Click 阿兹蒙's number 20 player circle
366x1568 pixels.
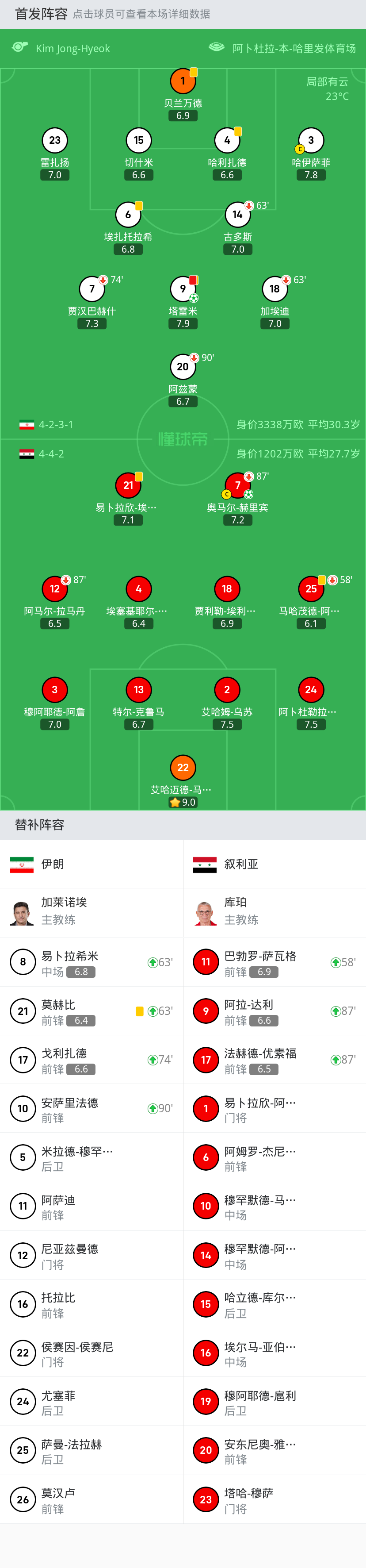(x=183, y=366)
